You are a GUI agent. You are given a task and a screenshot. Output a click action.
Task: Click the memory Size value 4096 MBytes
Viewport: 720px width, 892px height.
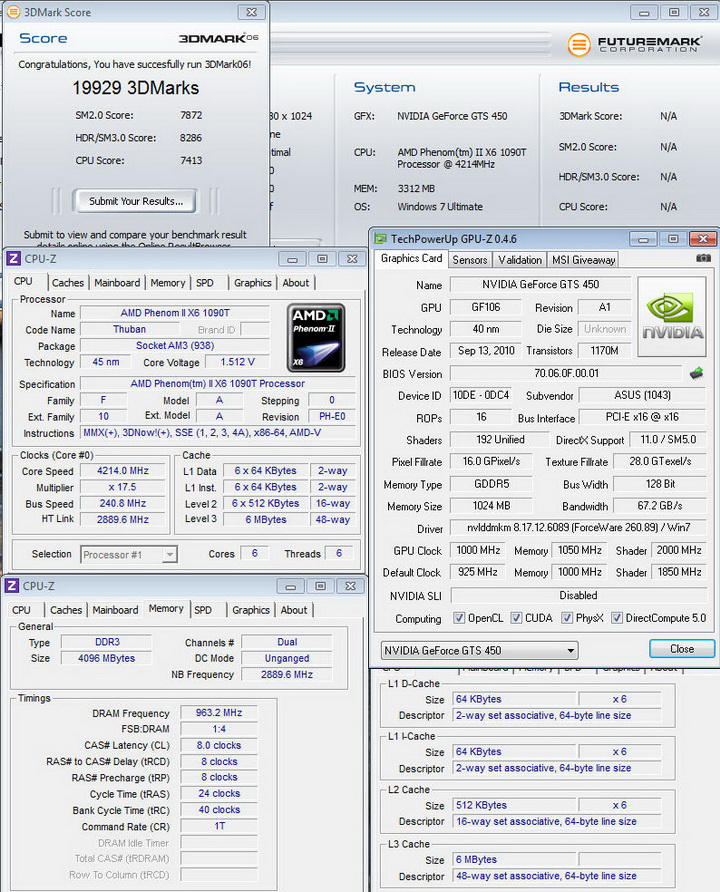point(106,658)
